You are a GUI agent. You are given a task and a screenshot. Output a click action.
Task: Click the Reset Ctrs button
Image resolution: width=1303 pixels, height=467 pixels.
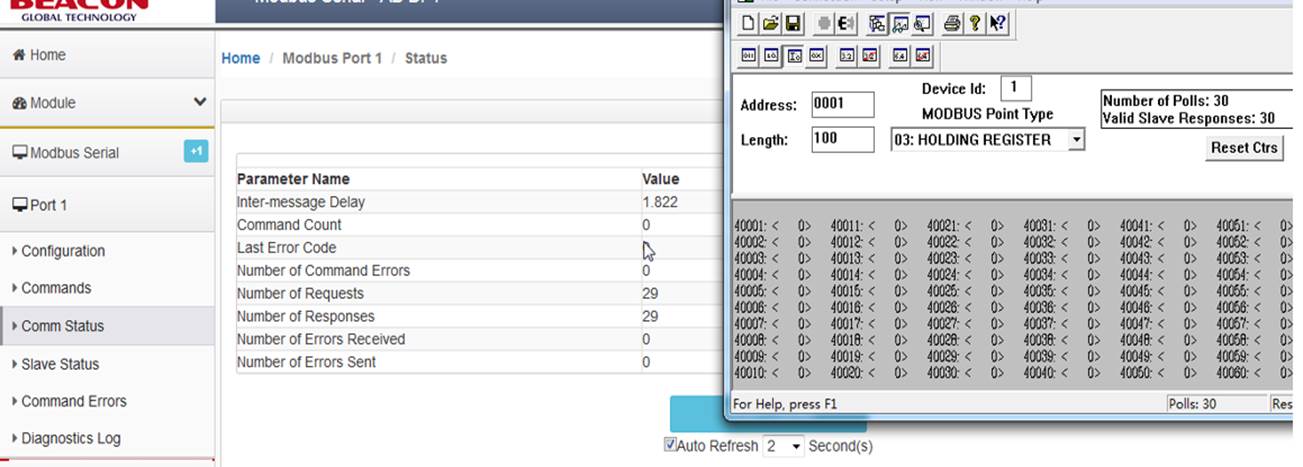point(1244,147)
